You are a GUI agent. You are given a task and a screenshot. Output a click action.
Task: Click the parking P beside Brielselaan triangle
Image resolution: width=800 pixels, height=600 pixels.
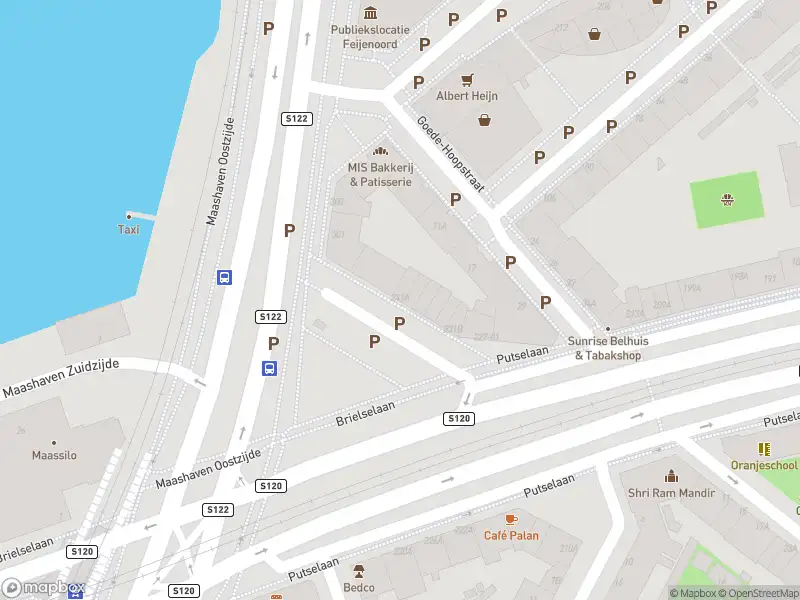[374, 341]
